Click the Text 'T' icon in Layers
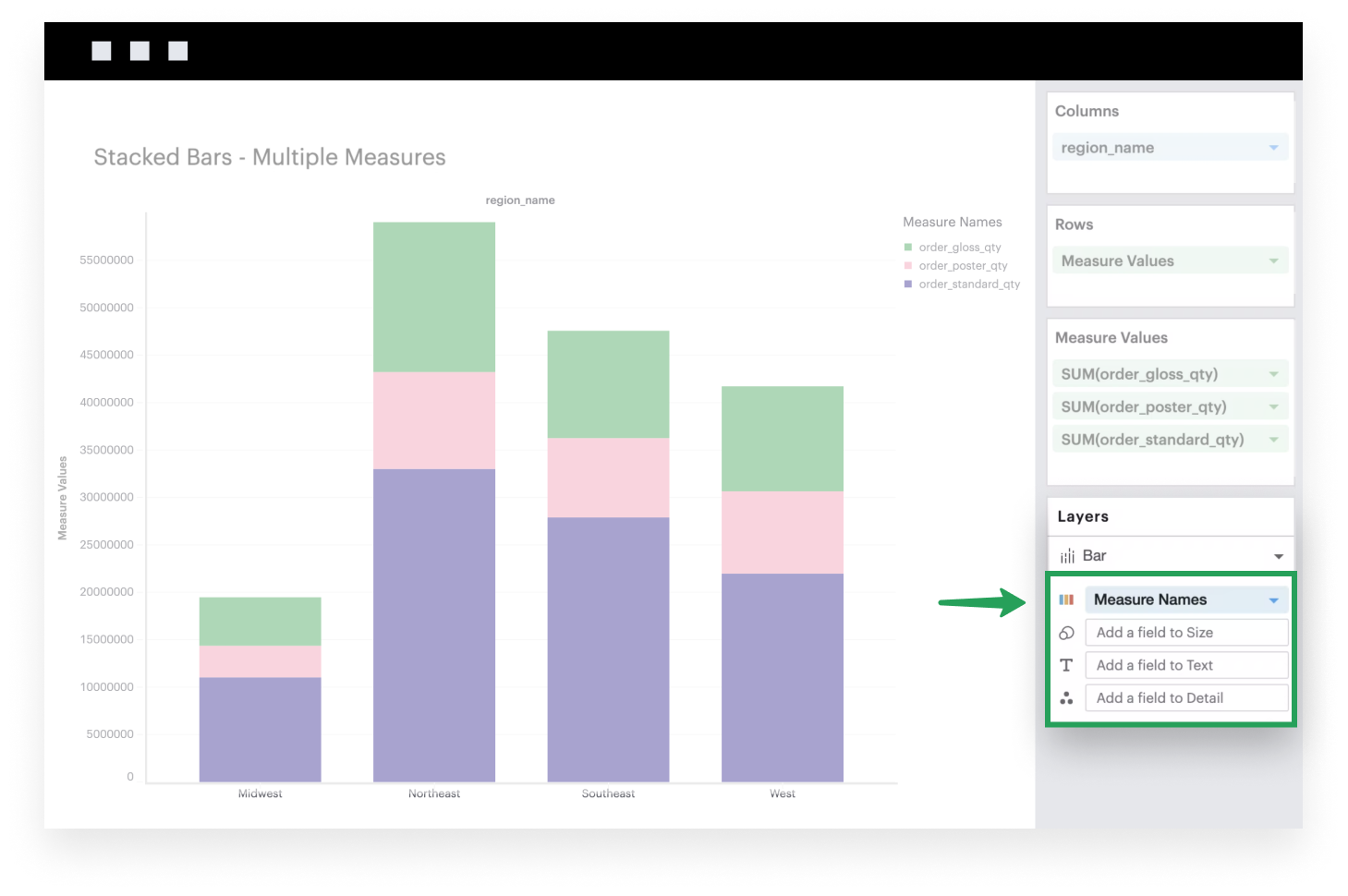 click(1066, 665)
